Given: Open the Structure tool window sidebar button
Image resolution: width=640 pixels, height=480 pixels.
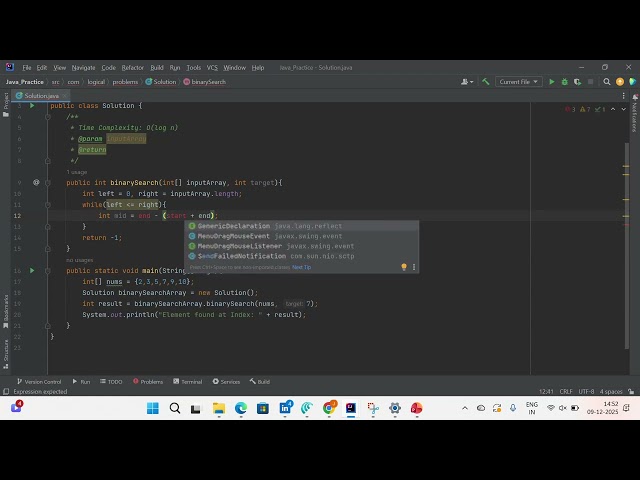Looking at the screenshot, I should (x=6, y=354).
